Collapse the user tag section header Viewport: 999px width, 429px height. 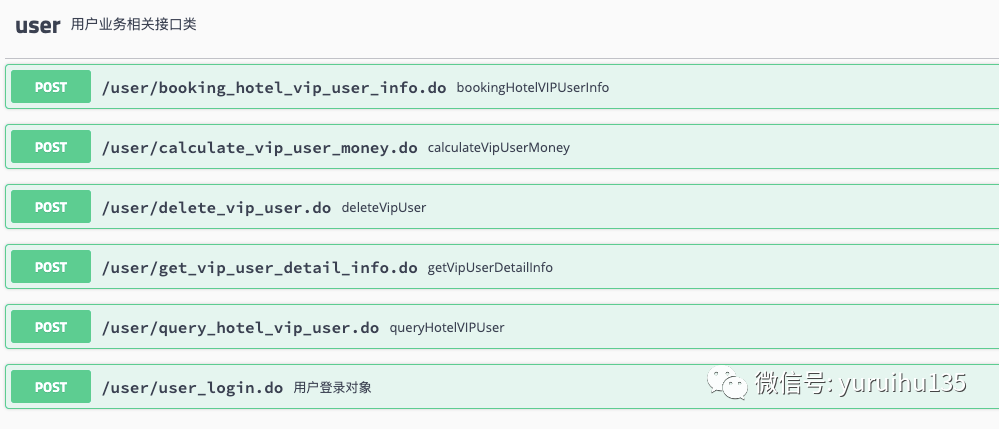(38, 26)
